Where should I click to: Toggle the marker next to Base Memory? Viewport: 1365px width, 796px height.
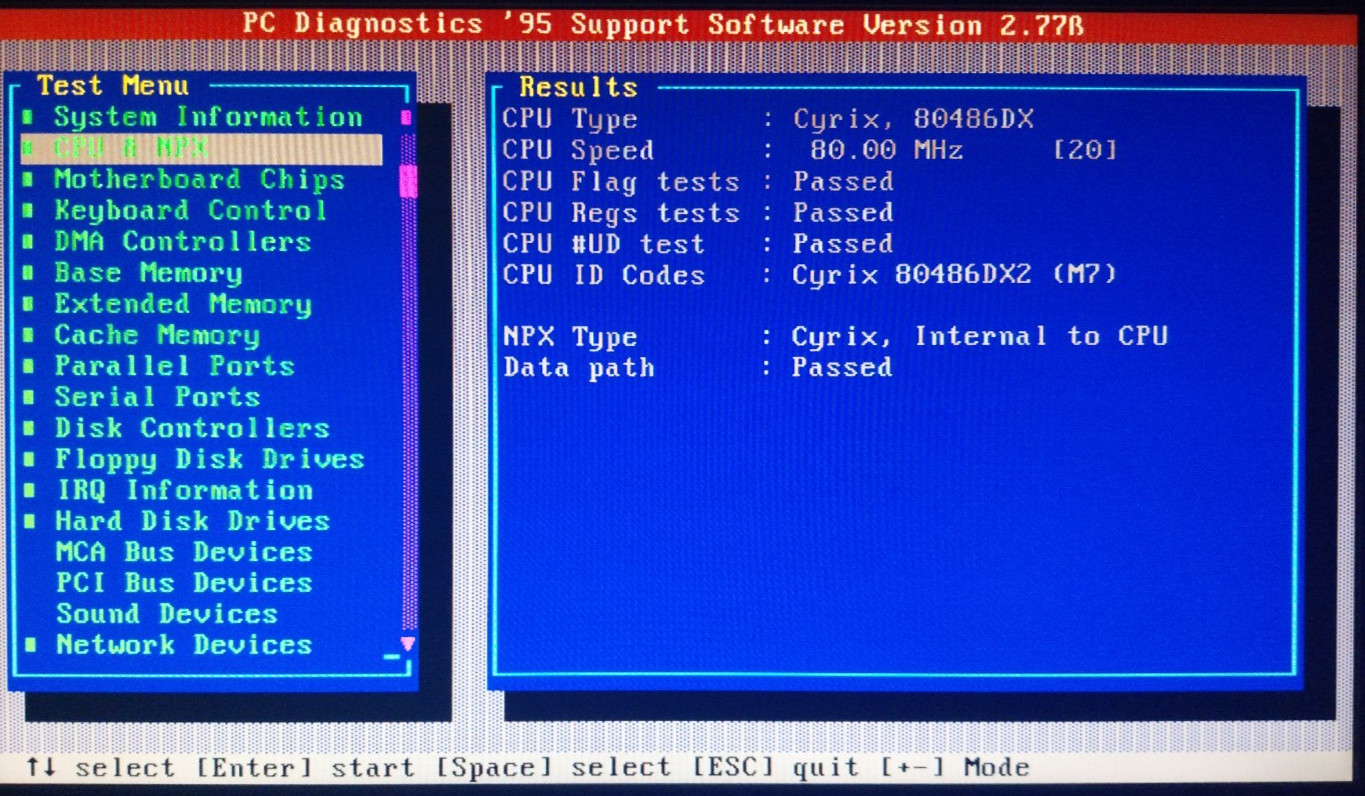pos(29,274)
